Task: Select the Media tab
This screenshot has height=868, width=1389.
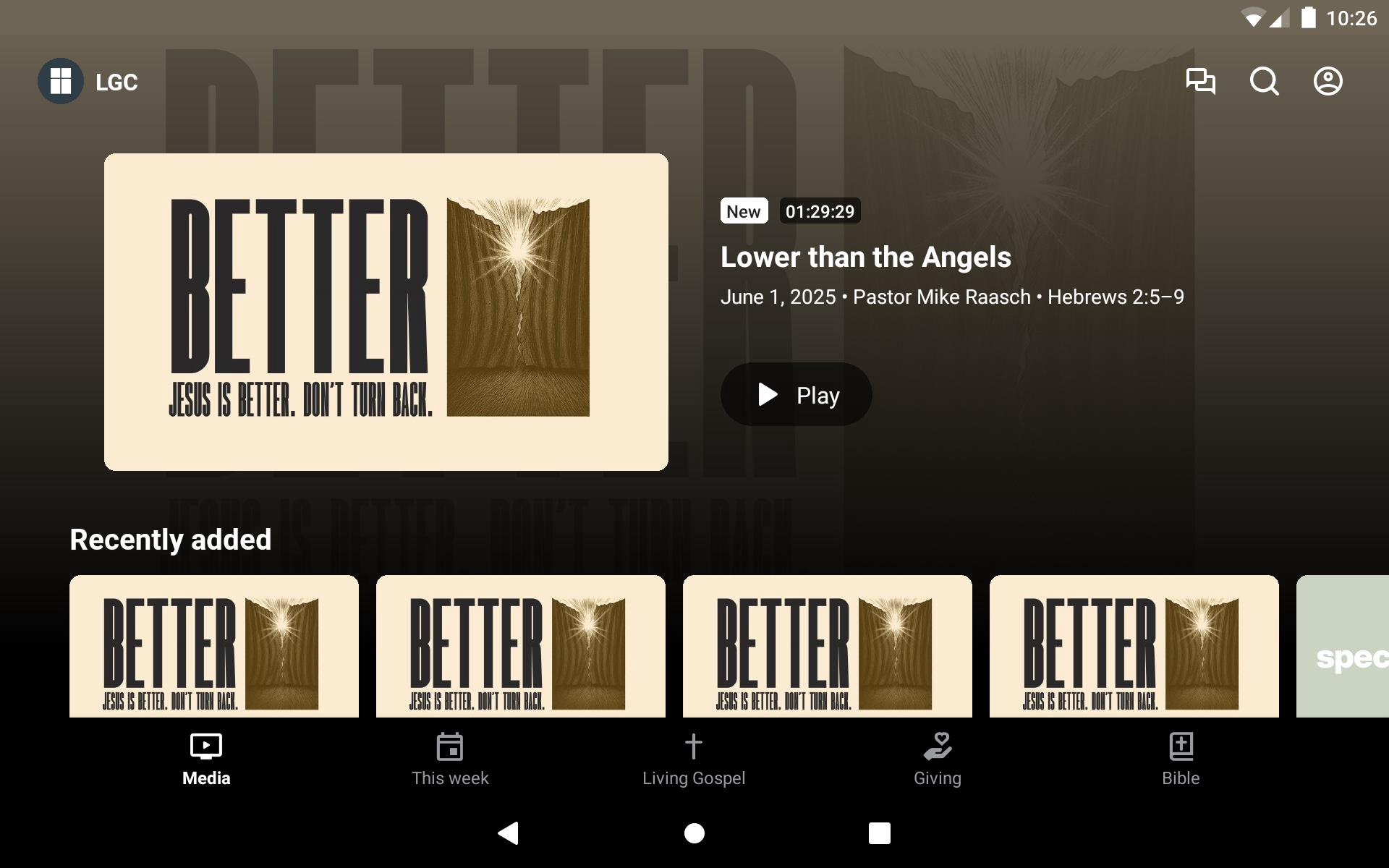Action: pyautogui.click(x=206, y=760)
